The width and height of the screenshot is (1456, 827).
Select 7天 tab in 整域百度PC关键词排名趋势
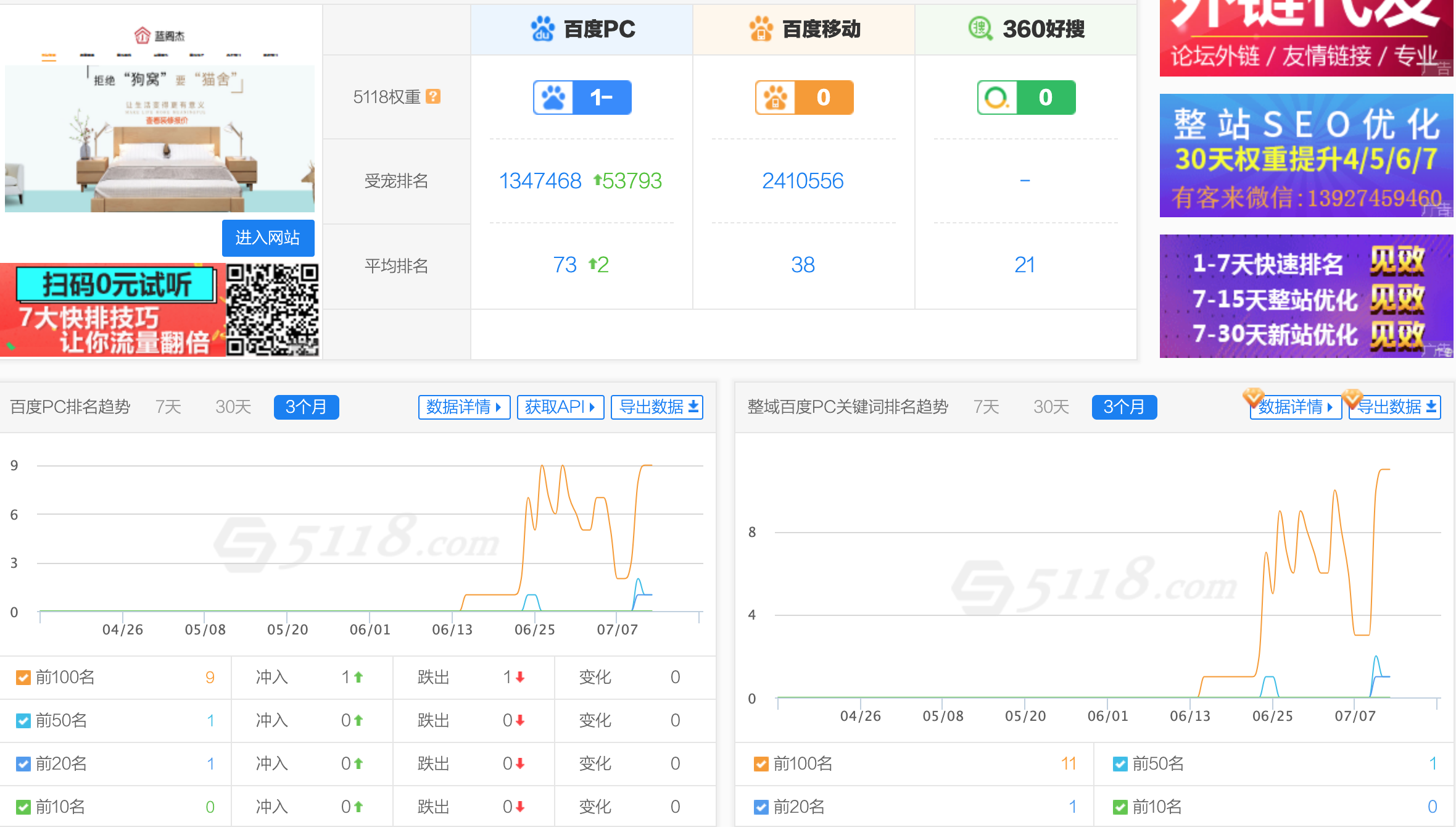pos(986,407)
